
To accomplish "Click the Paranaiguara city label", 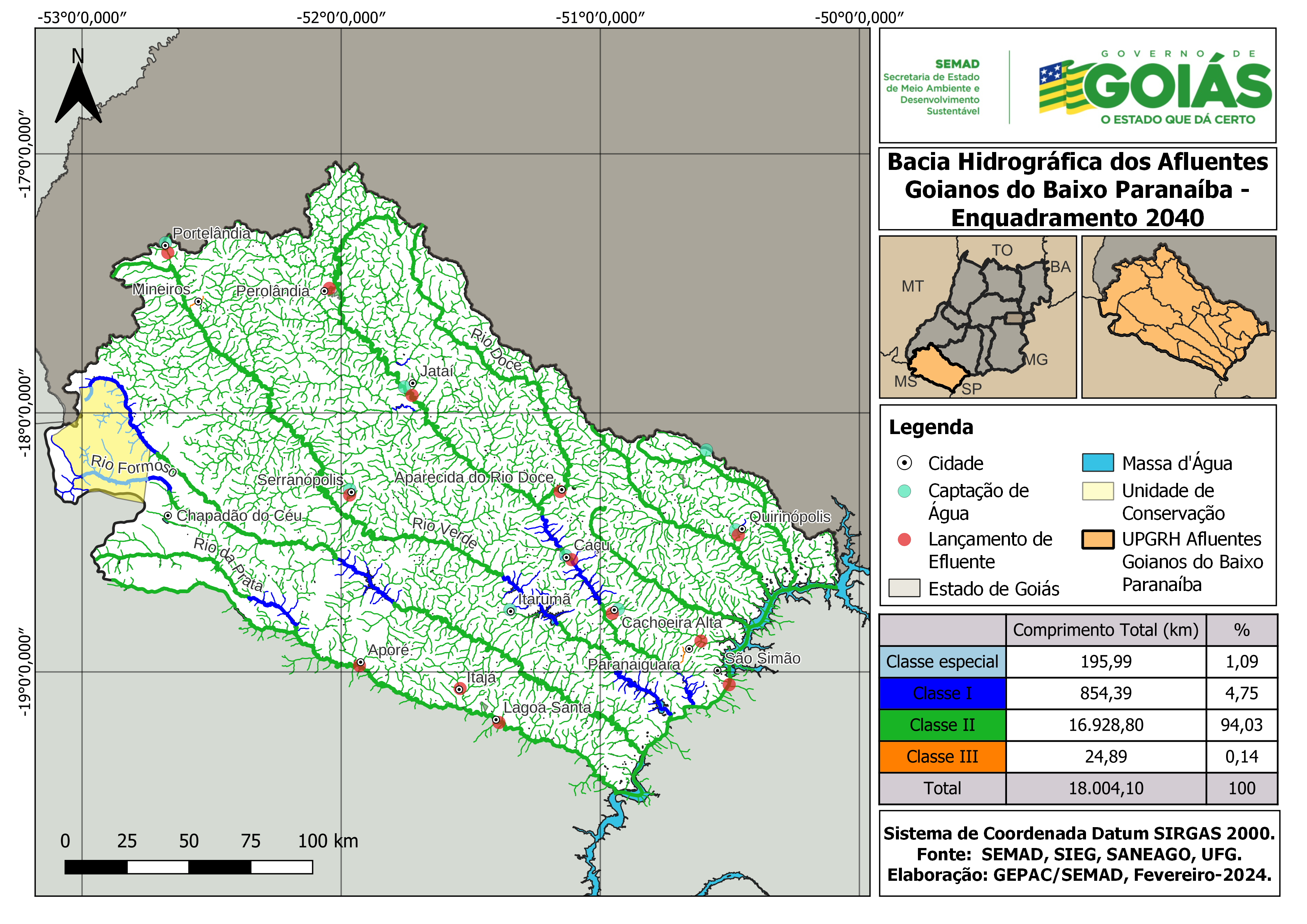I will click(634, 665).
